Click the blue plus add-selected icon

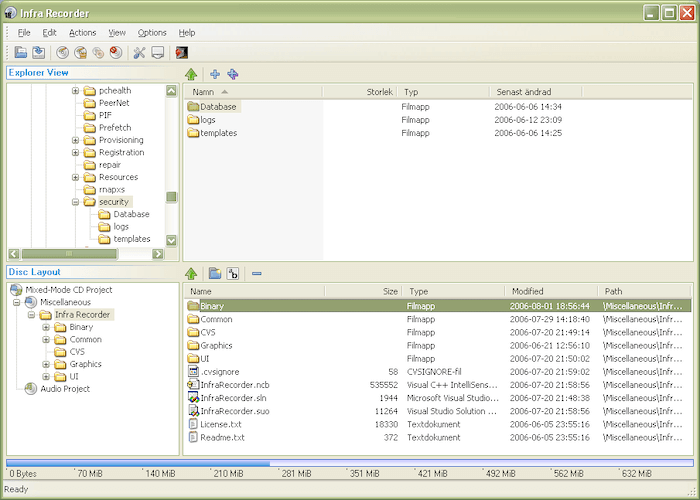(215, 74)
